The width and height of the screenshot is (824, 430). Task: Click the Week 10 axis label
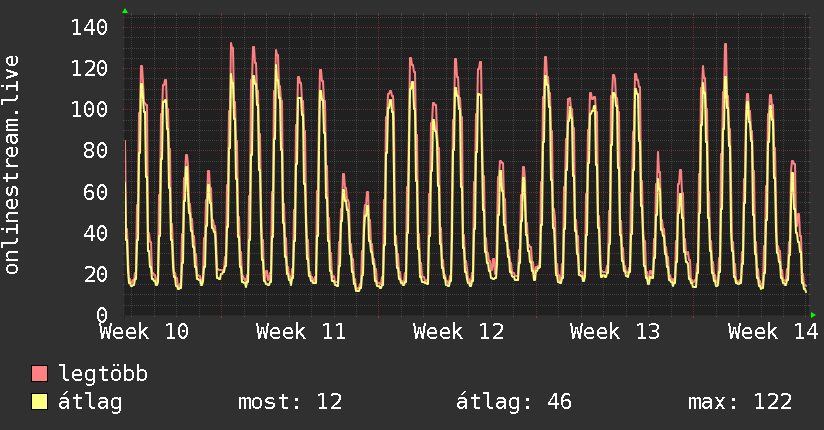[x=144, y=332]
